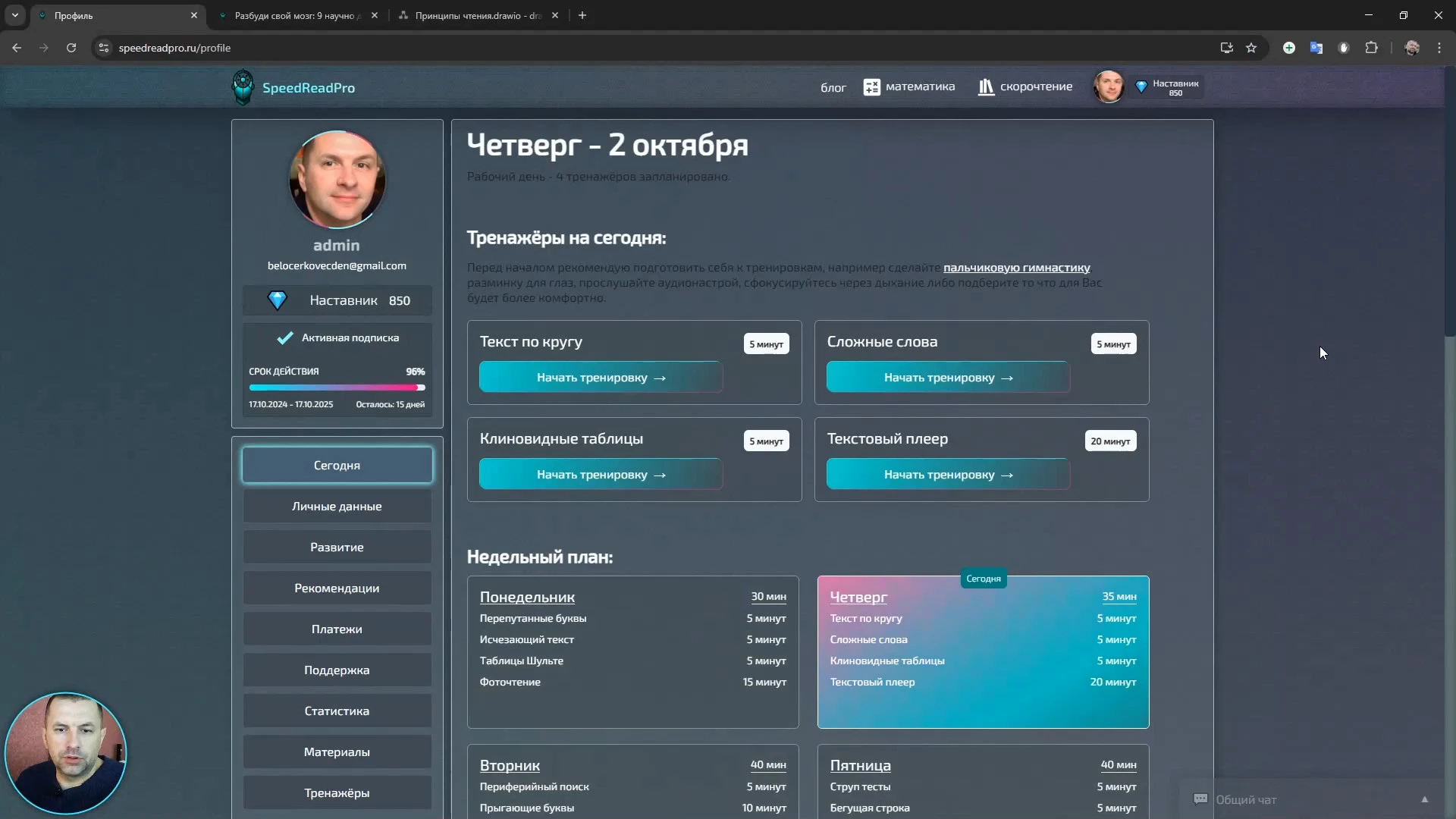Open the Extensions puzzle icon
1456x819 pixels.
(1371, 48)
